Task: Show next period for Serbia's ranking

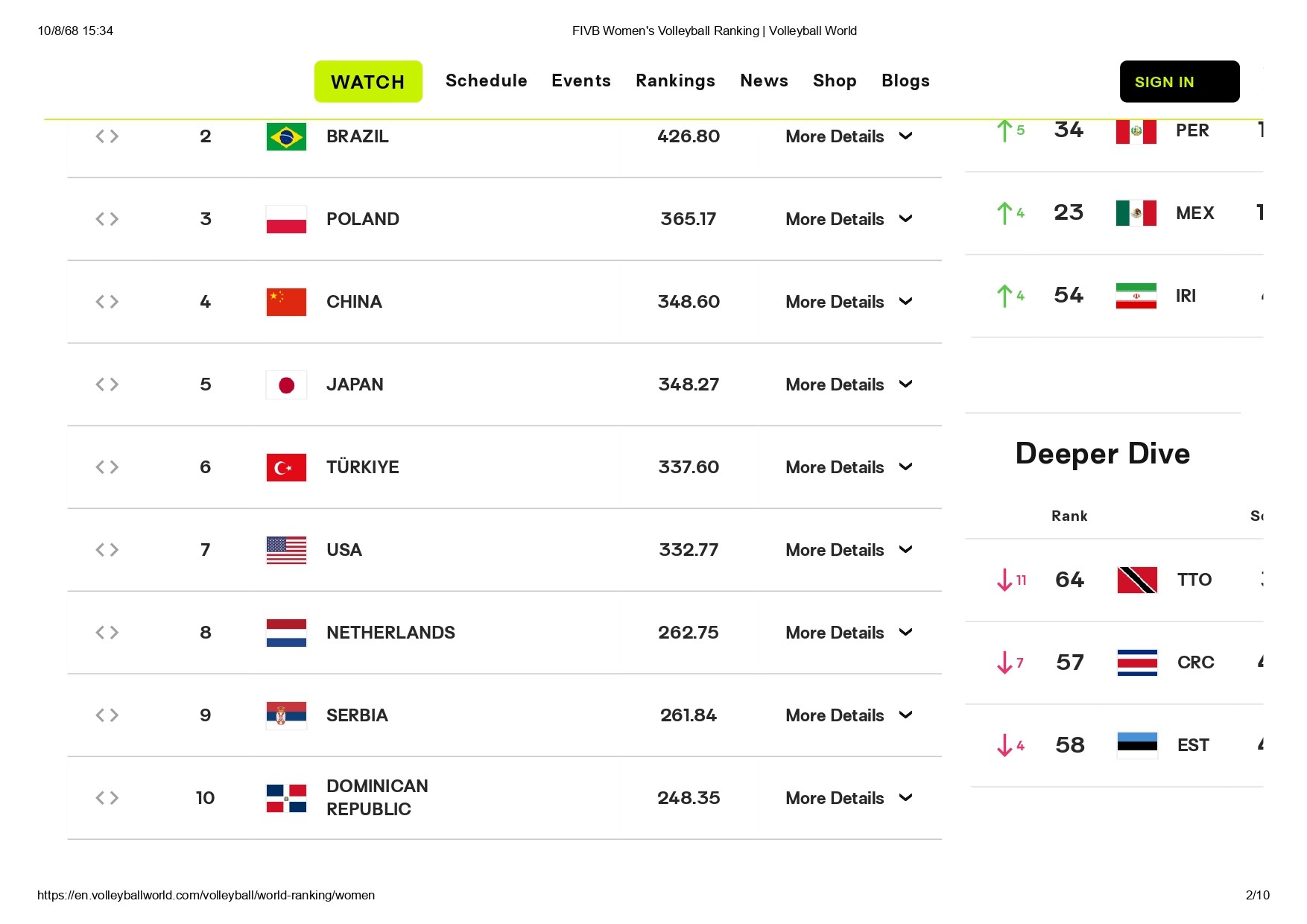Action: coord(113,715)
